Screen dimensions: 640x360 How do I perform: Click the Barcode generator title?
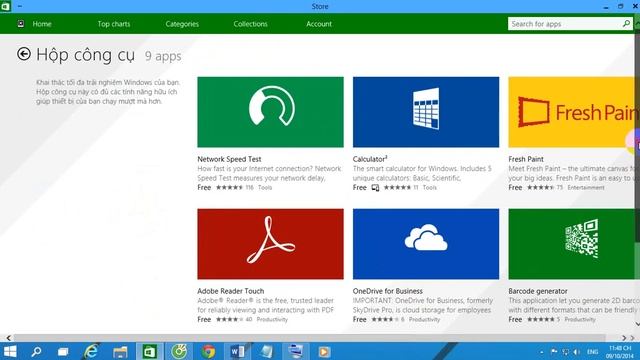[x=538, y=291]
